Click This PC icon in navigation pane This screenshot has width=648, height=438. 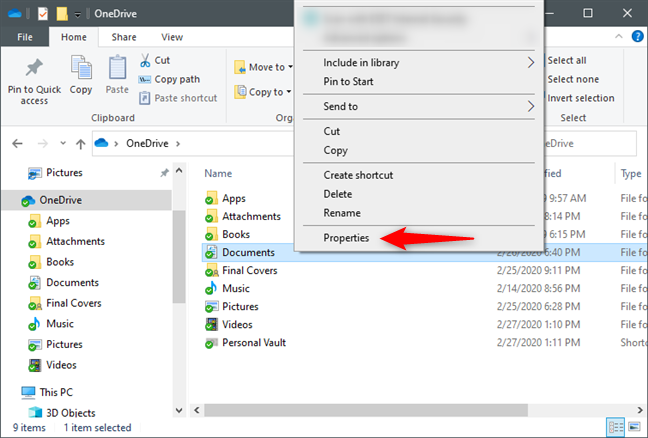pos(29,392)
